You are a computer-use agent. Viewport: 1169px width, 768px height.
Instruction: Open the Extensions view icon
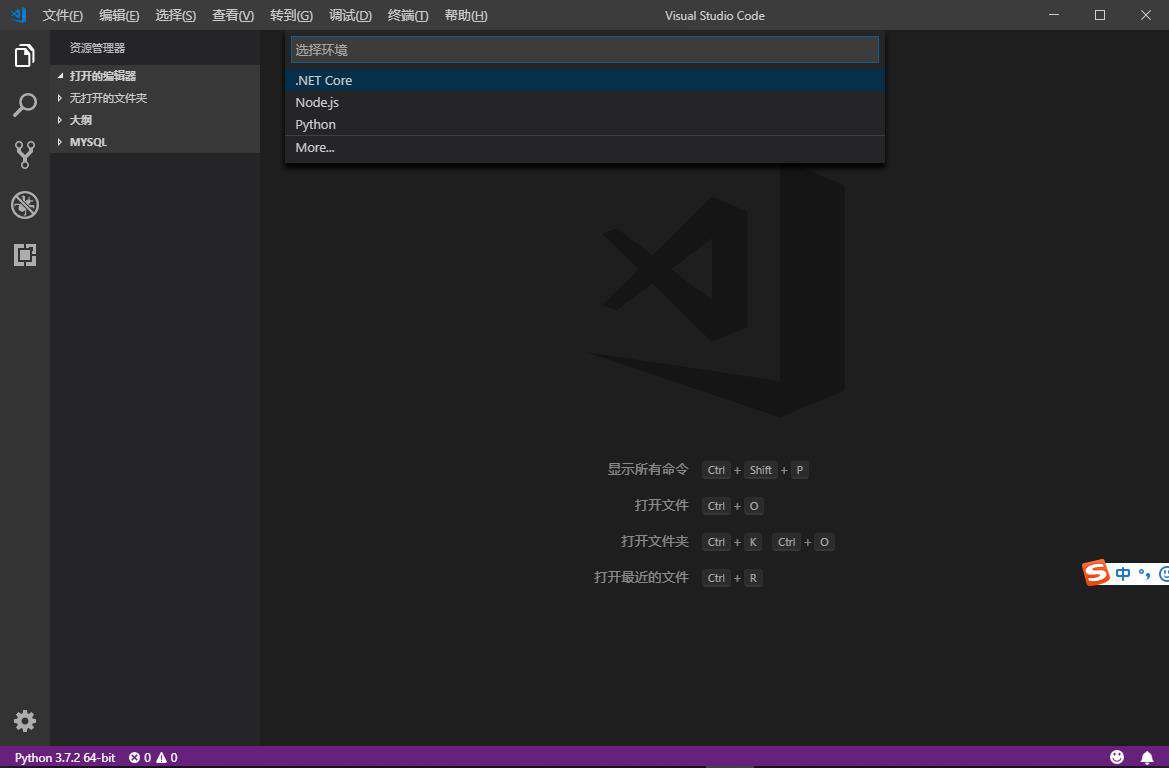25,255
